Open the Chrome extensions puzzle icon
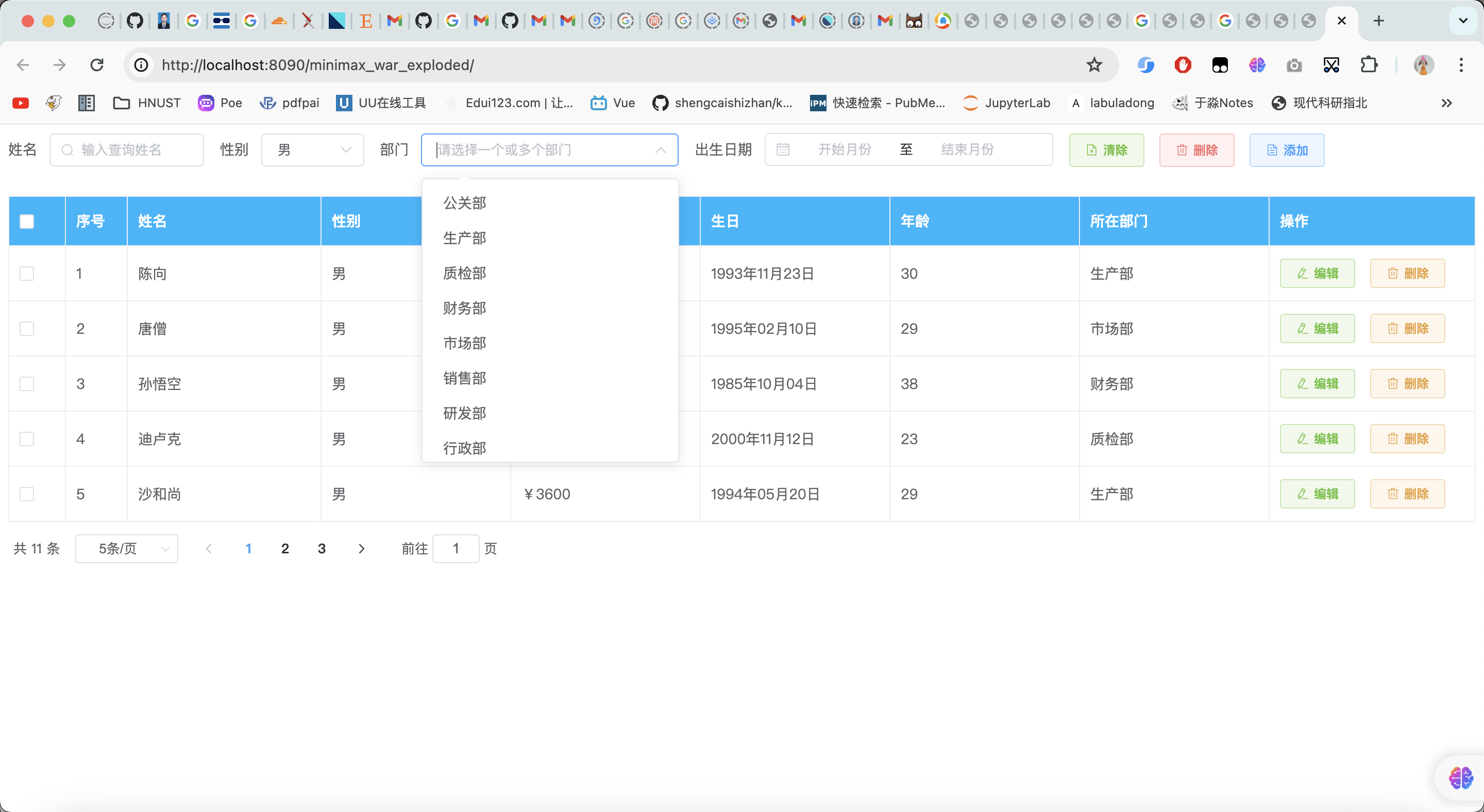This screenshot has width=1484, height=812. point(1369,64)
